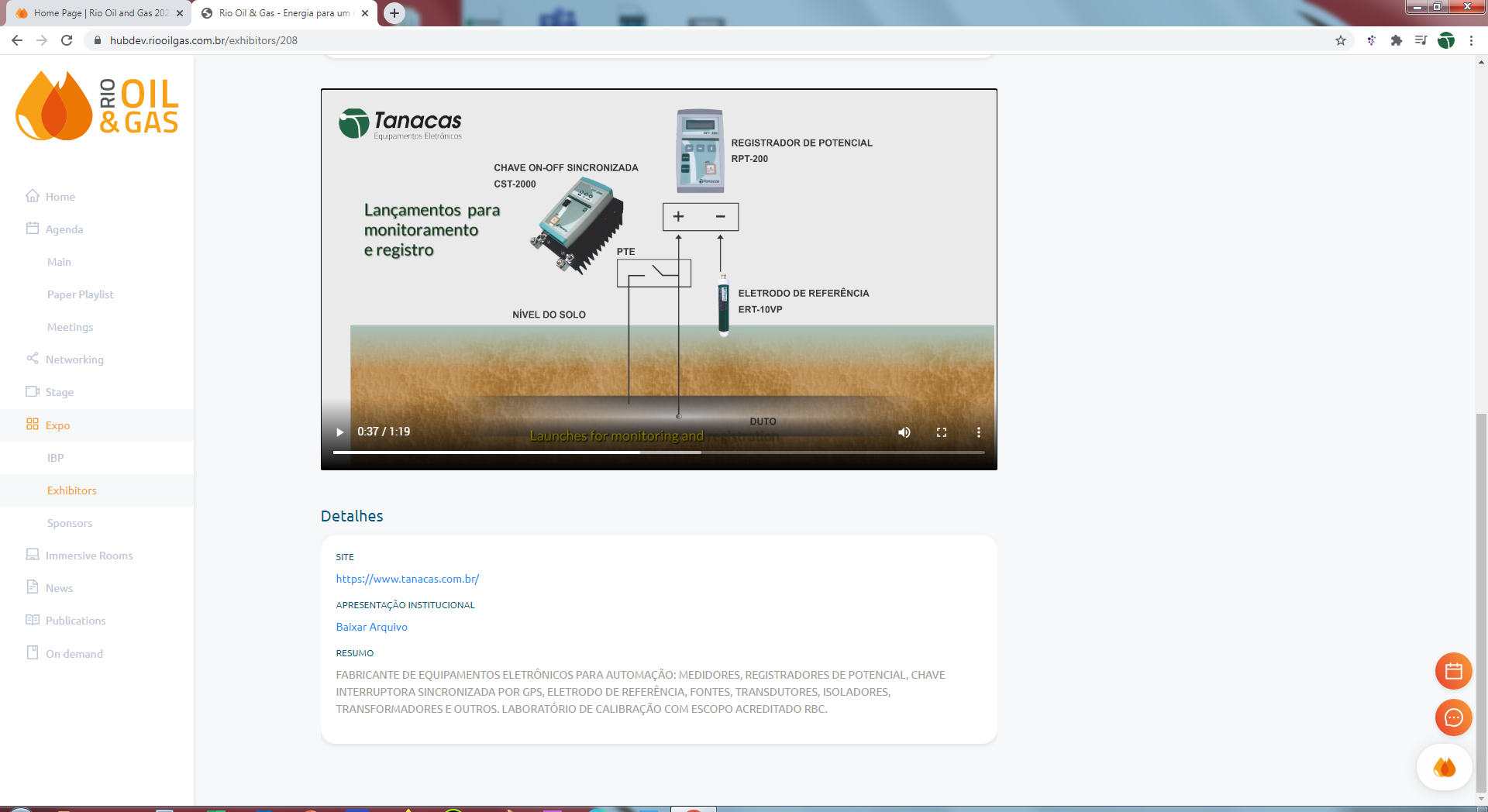The image size is (1488, 812).
Task: Enter video fullscreen mode
Action: (942, 432)
